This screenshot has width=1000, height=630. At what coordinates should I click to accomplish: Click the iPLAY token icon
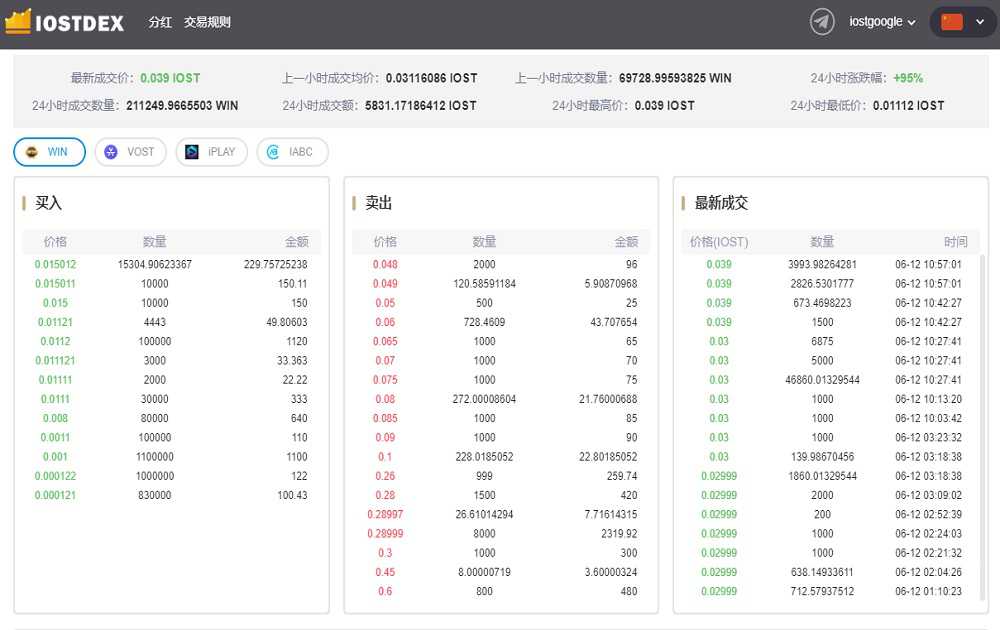[x=192, y=152]
